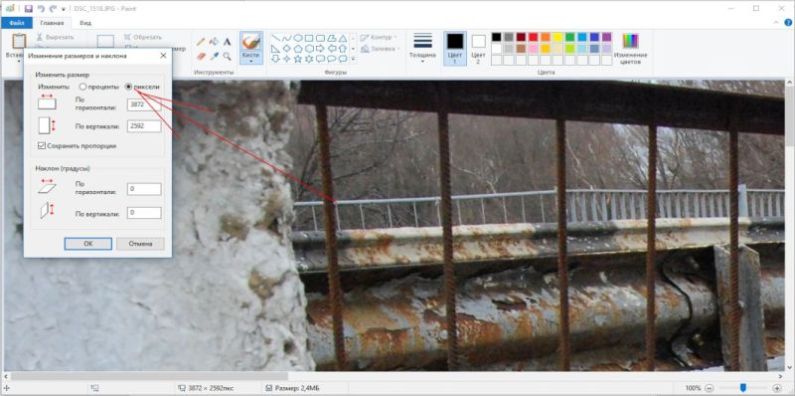The width and height of the screenshot is (795, 396).
Task: Select the Fill with color bucket tool
Action: (x=214, y=42)
